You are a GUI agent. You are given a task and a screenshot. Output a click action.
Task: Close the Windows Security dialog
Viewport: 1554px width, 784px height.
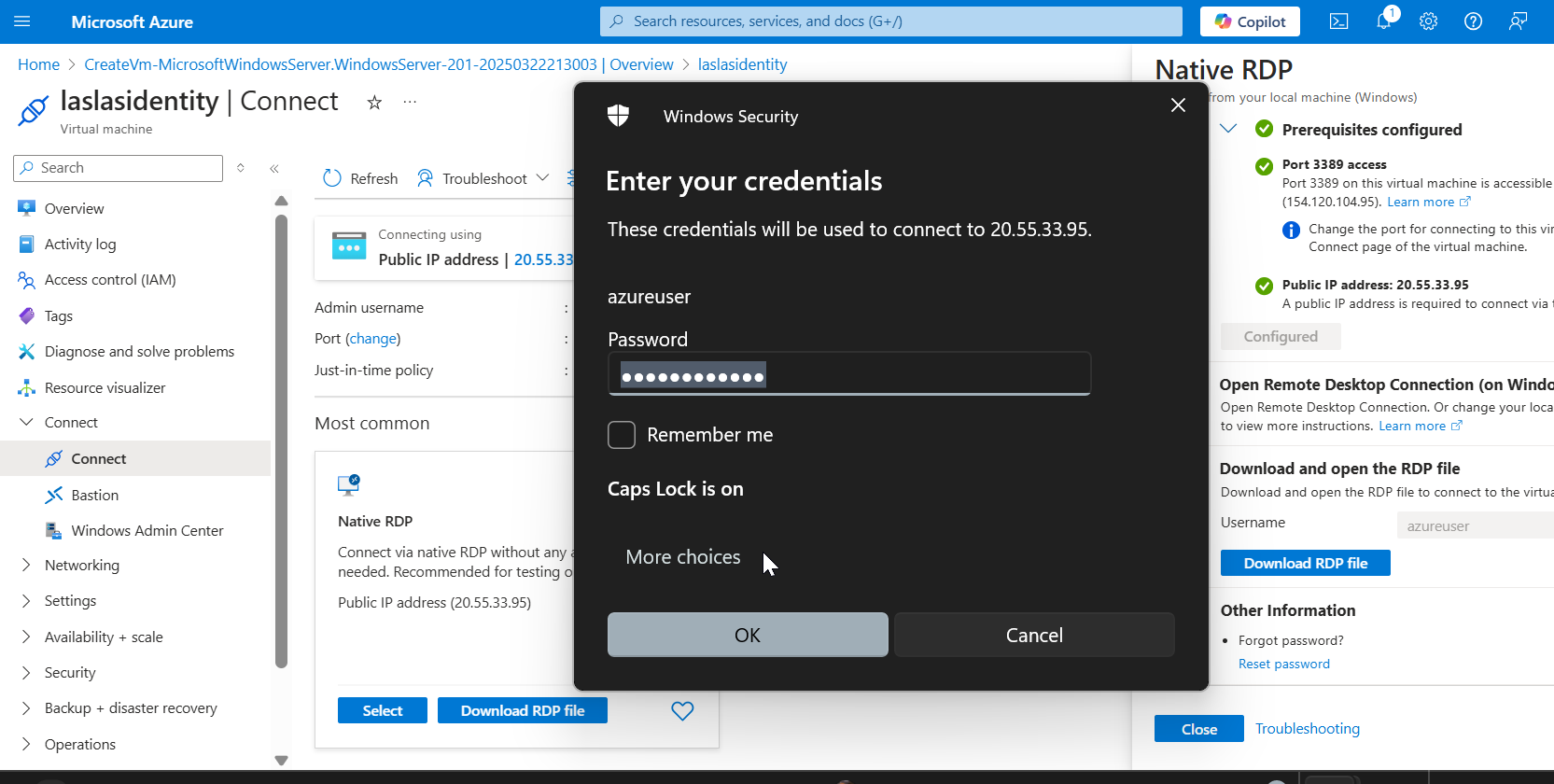1178,105
